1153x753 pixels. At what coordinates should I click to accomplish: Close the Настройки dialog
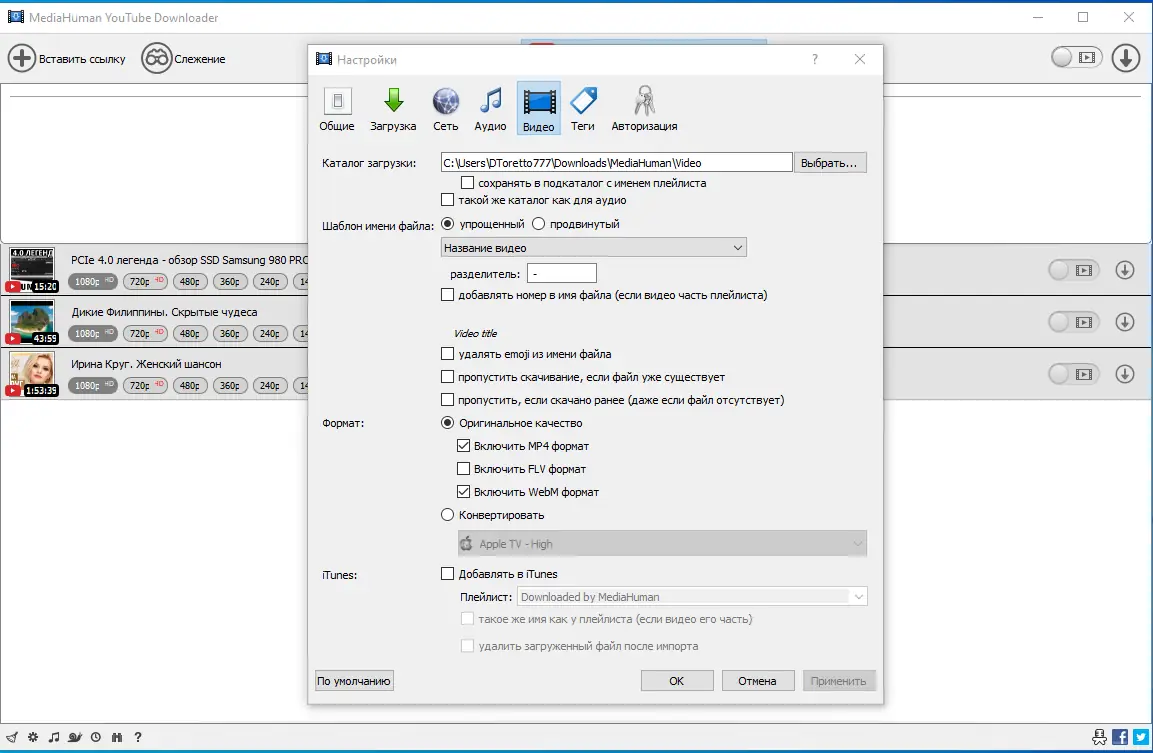click(860, 59)
